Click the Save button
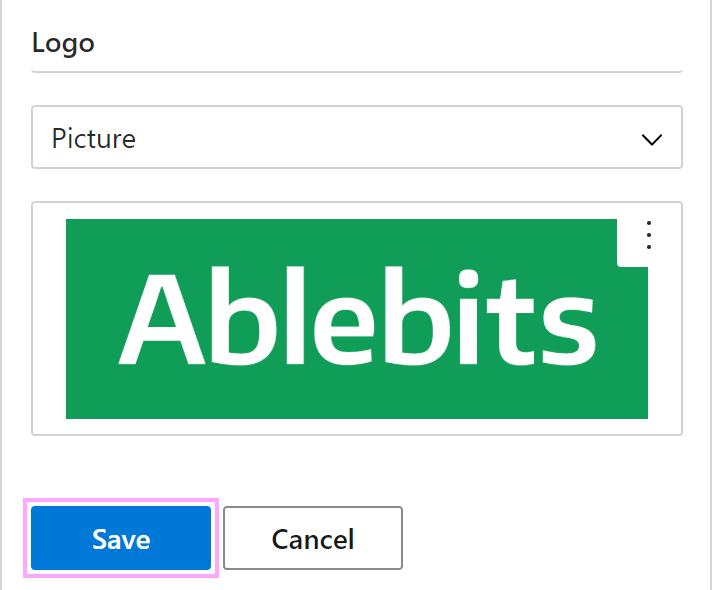 (121, 538)
